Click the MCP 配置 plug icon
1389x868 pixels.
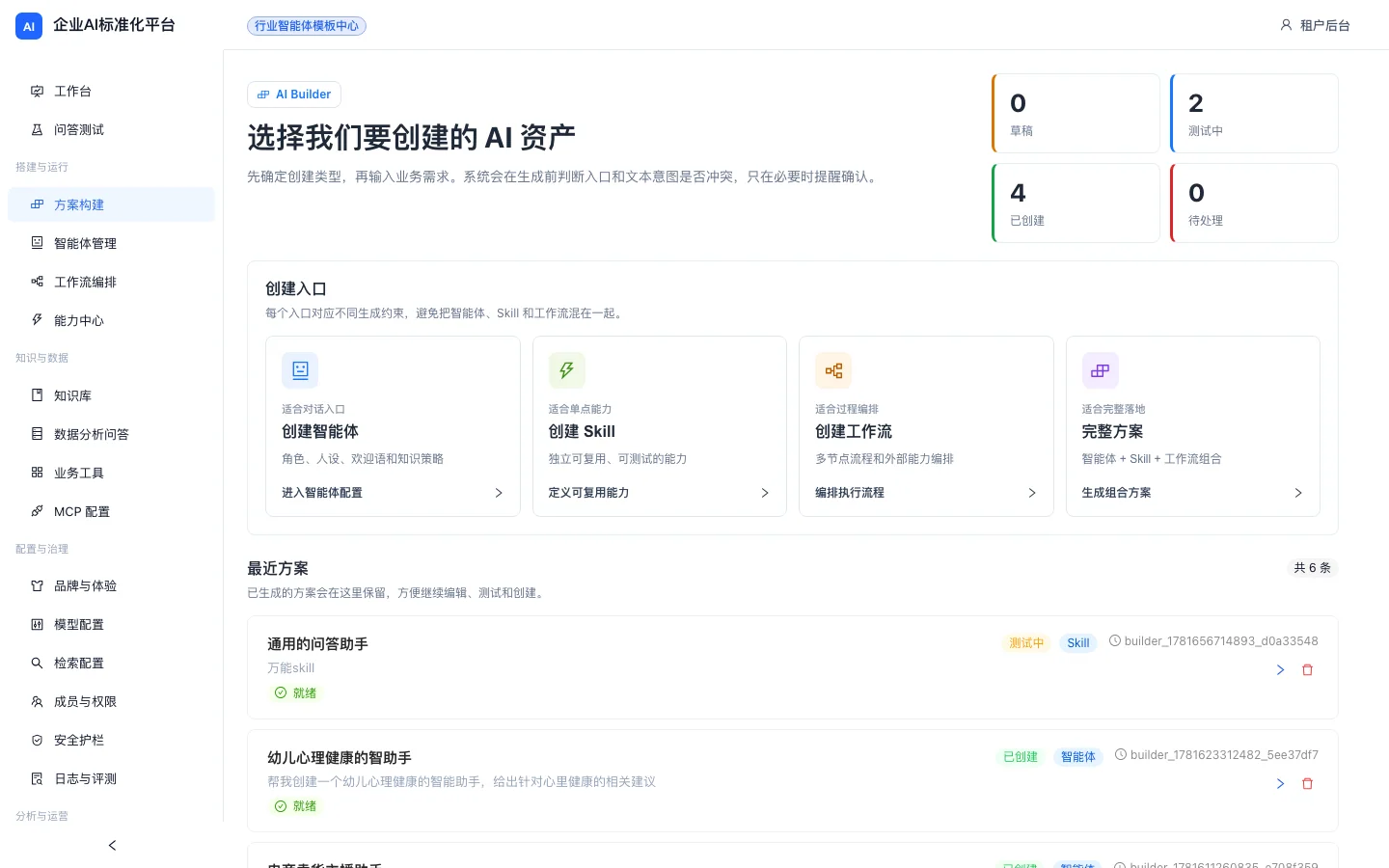37,511
